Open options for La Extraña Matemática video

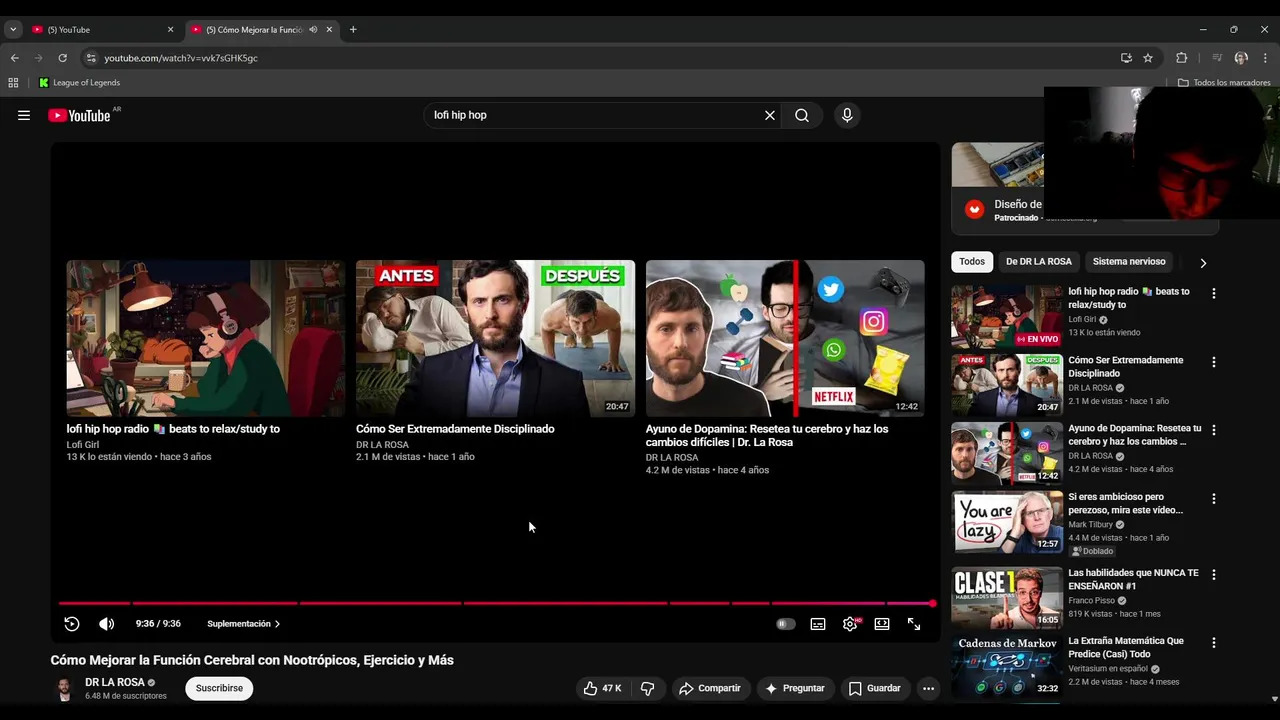(x=1214, y=643)
